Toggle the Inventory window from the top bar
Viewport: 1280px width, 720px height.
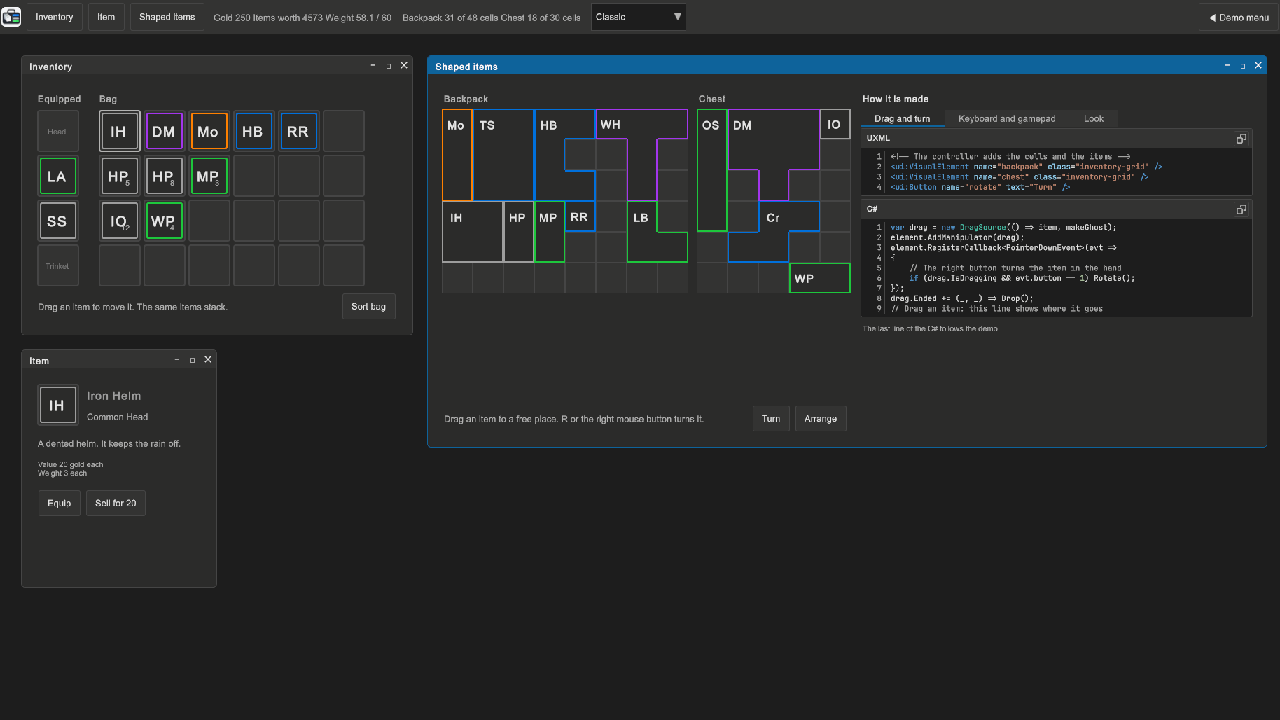point(55,17)
